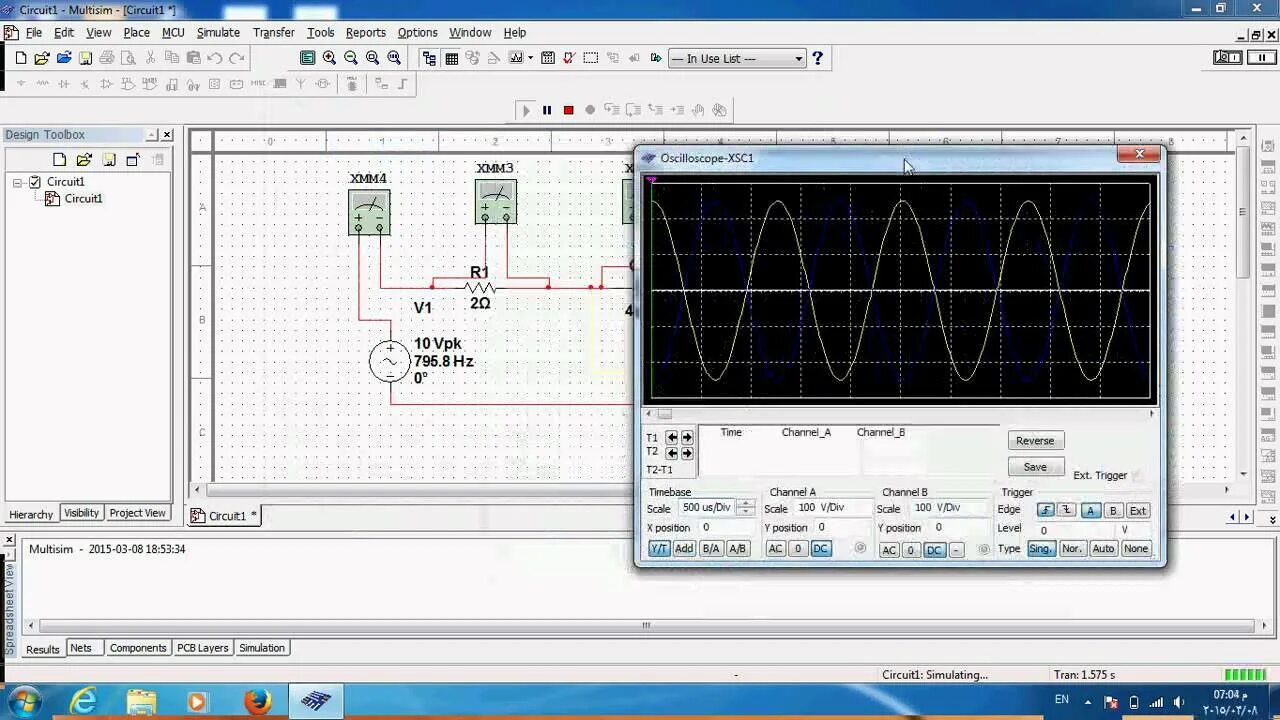Adjust the Timebase scale stepper arrows
Viewport: 1280px width, 720px height.
coord(746,508)
